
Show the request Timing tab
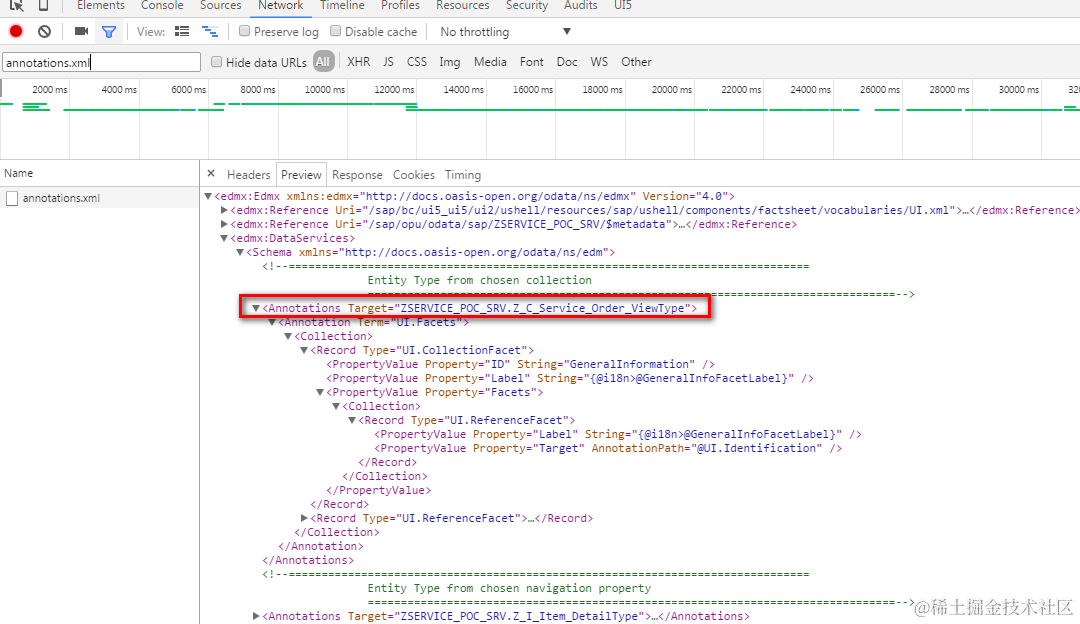pos(463,175)
